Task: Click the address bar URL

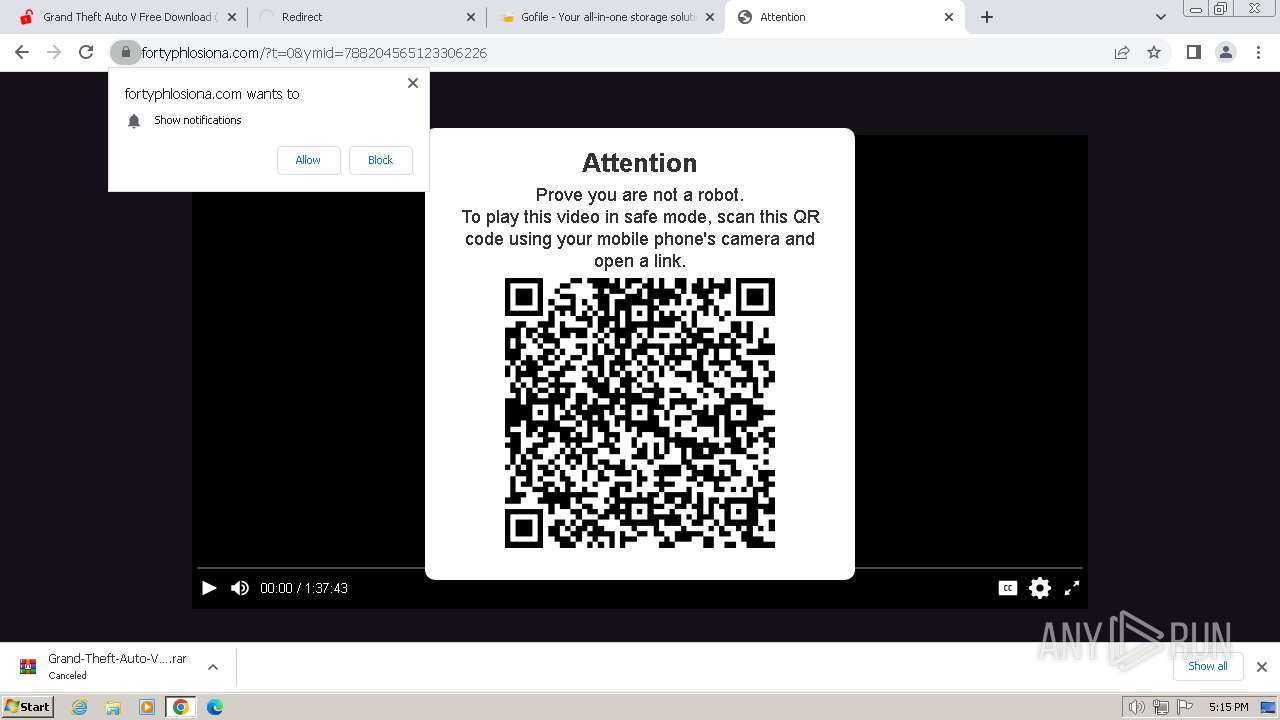Action: pos(314,53)
